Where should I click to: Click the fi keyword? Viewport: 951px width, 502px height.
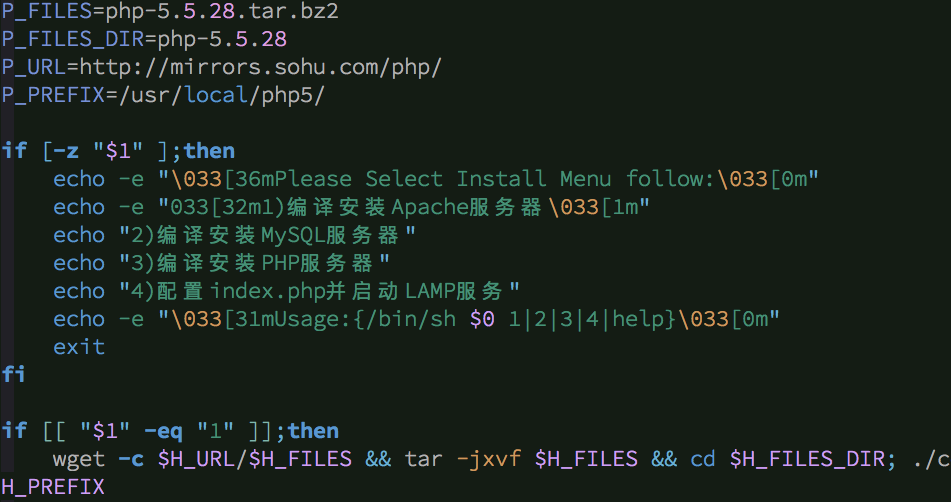(13, 375)
